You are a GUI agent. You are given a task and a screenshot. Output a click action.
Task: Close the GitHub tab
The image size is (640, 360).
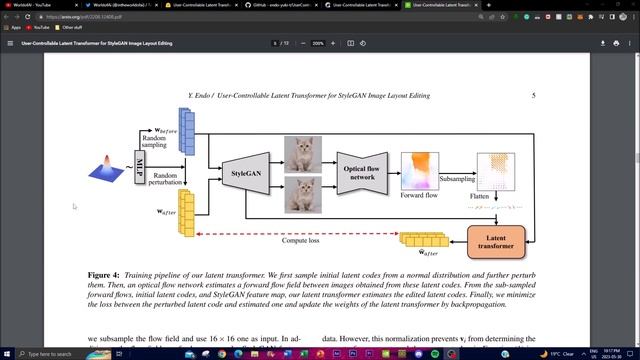pos(316,5)
